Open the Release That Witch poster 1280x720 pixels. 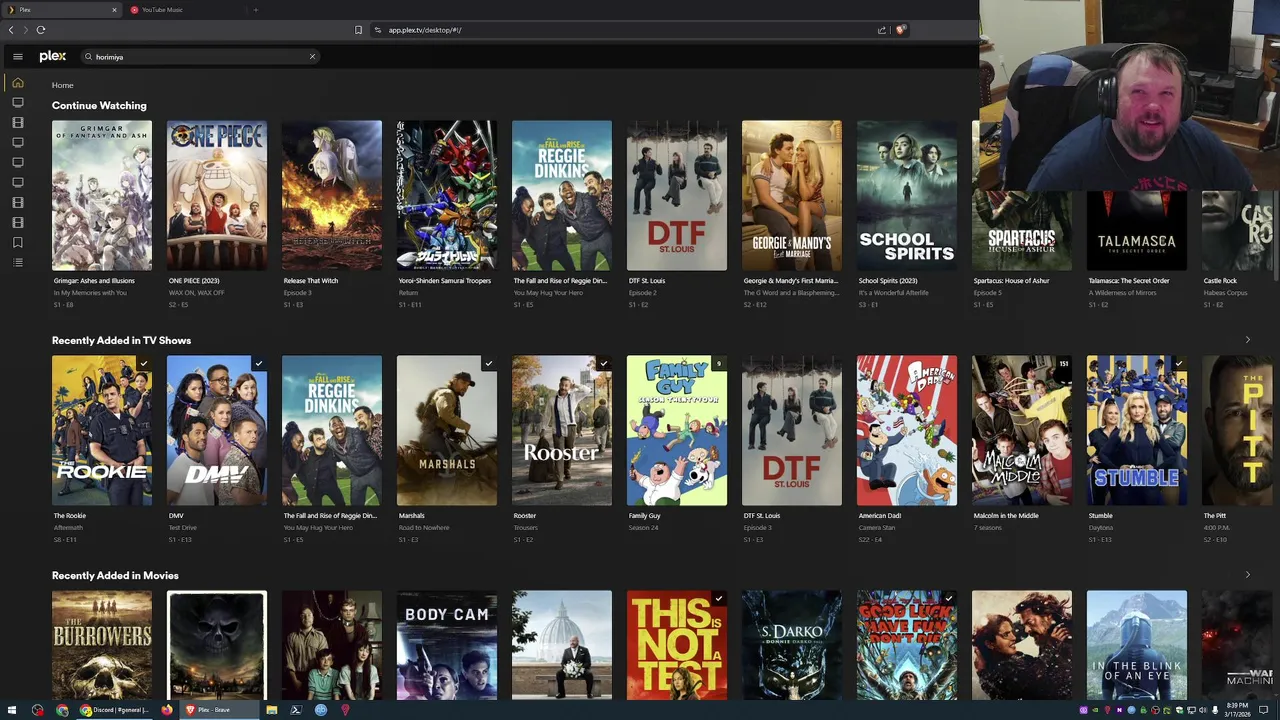pyautogui.click(x=332, y=195)
